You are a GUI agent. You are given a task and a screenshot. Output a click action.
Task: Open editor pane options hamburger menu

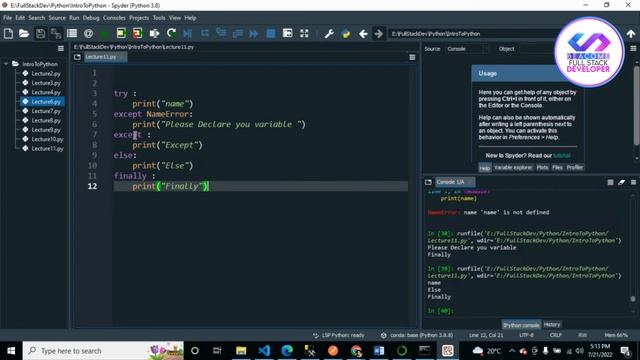(412, 57)
